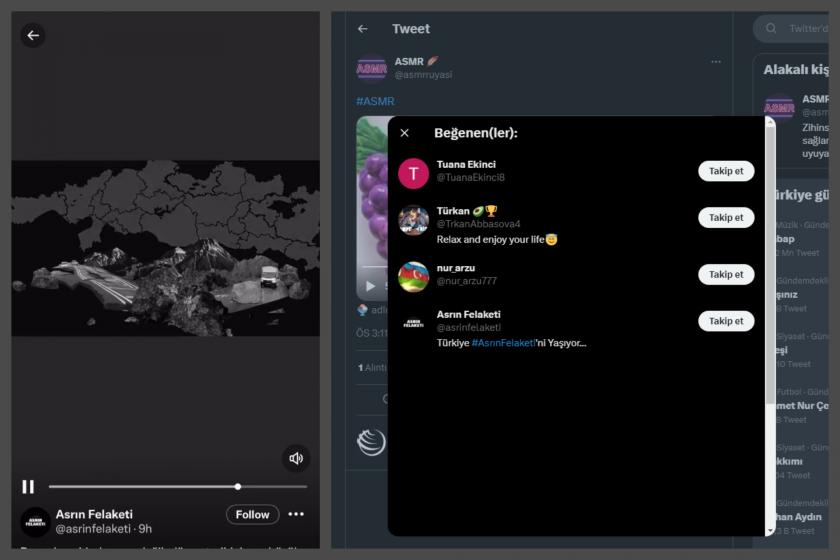
Task: Mute the video with the speaker icon
Action: (296, 458)
